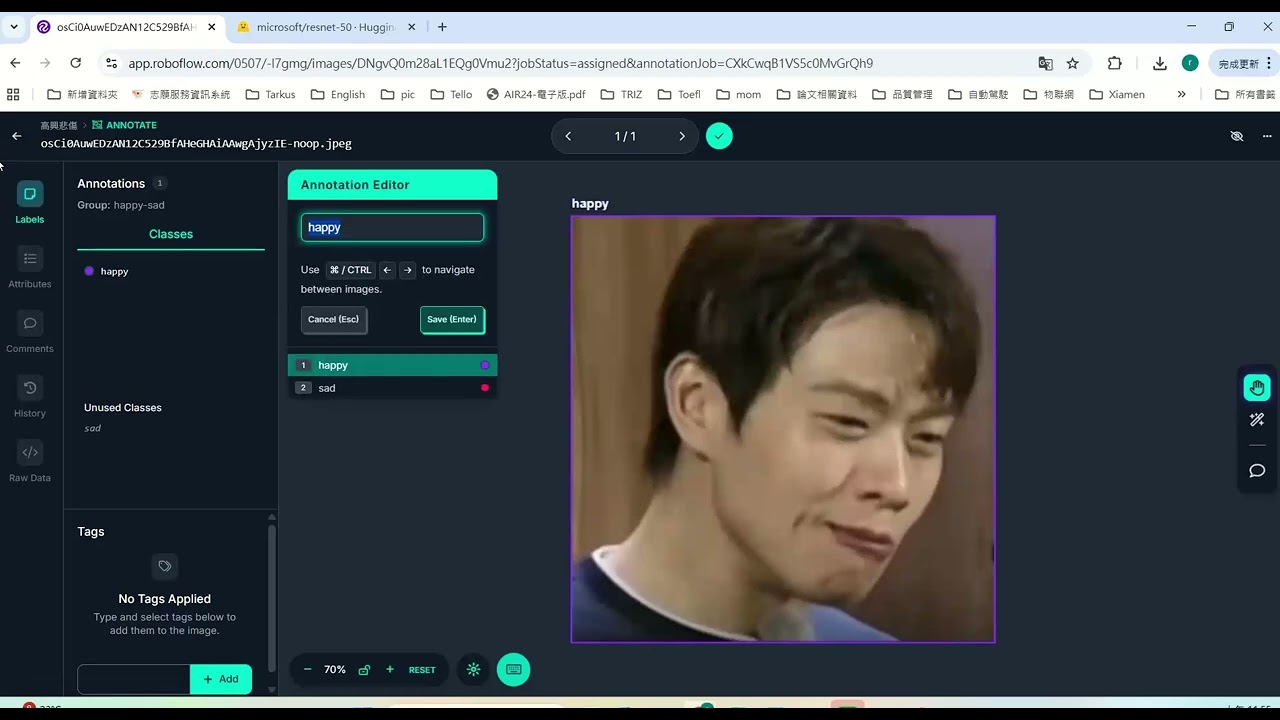The image size is (1280, 720).
Task: Click the tag text input field
Action: click(134, 679)
